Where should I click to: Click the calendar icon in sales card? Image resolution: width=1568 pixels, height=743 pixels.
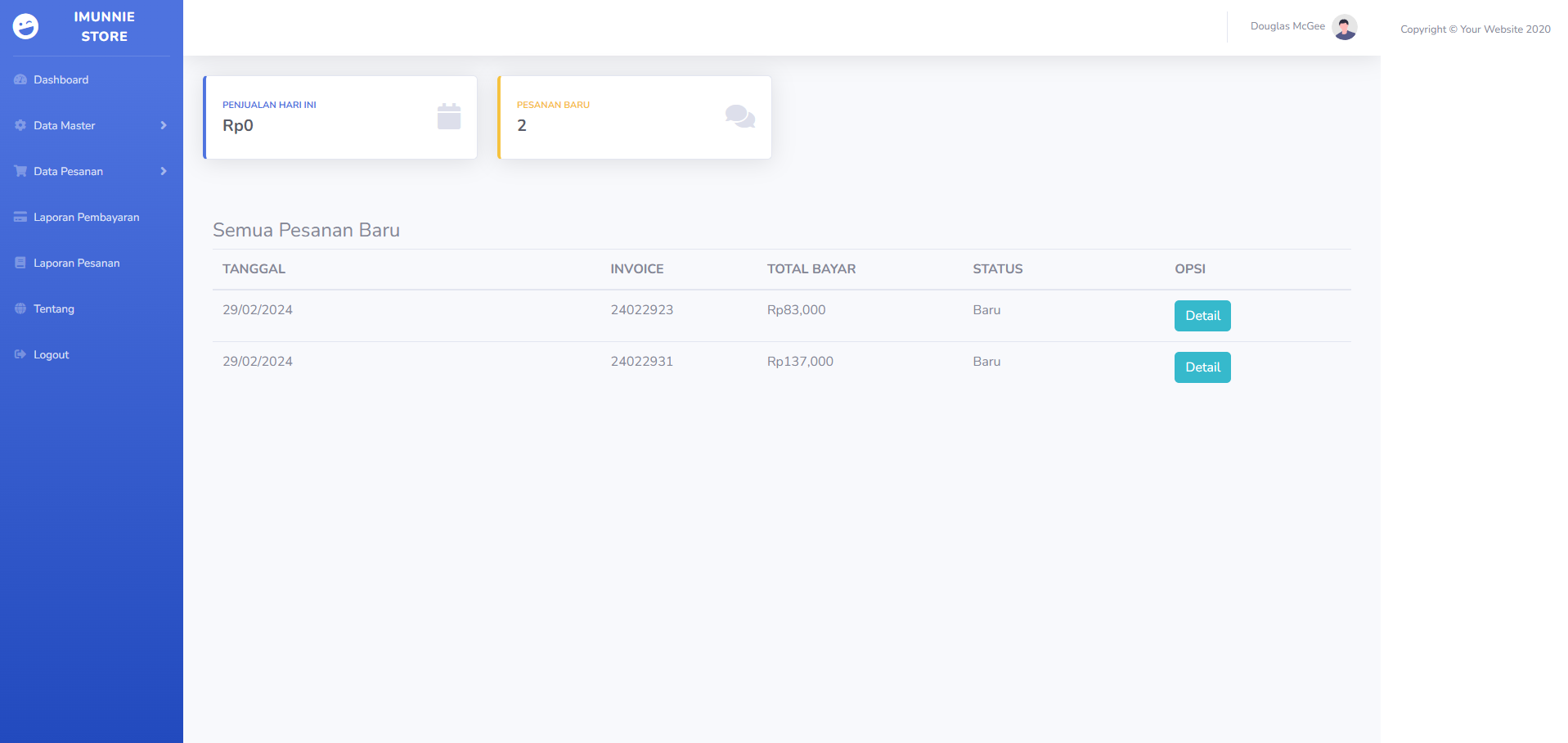tap(449, 117)
